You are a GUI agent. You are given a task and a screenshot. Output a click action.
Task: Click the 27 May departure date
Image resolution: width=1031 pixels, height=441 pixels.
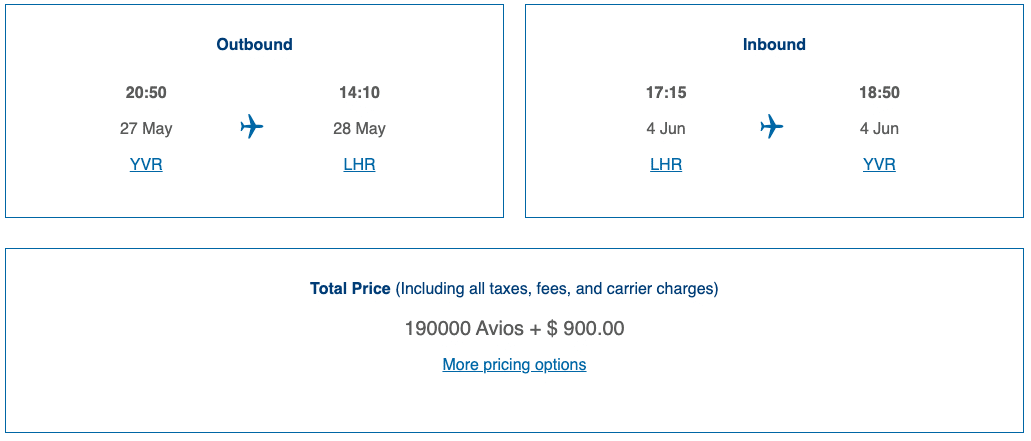click(x=146, y=128)
